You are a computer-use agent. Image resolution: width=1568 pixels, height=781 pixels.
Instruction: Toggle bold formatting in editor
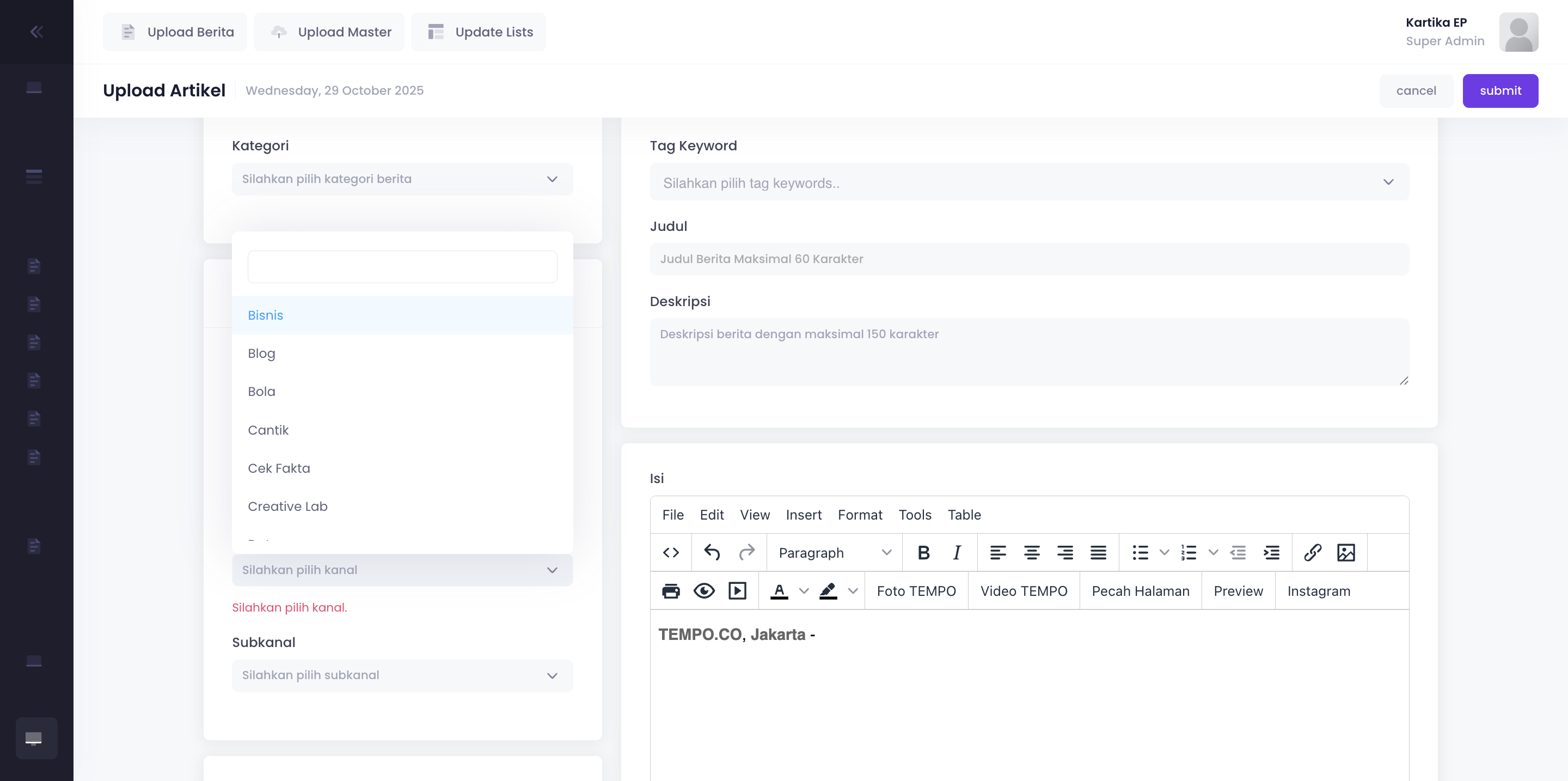pyautogui.click(x=923, y=553)
